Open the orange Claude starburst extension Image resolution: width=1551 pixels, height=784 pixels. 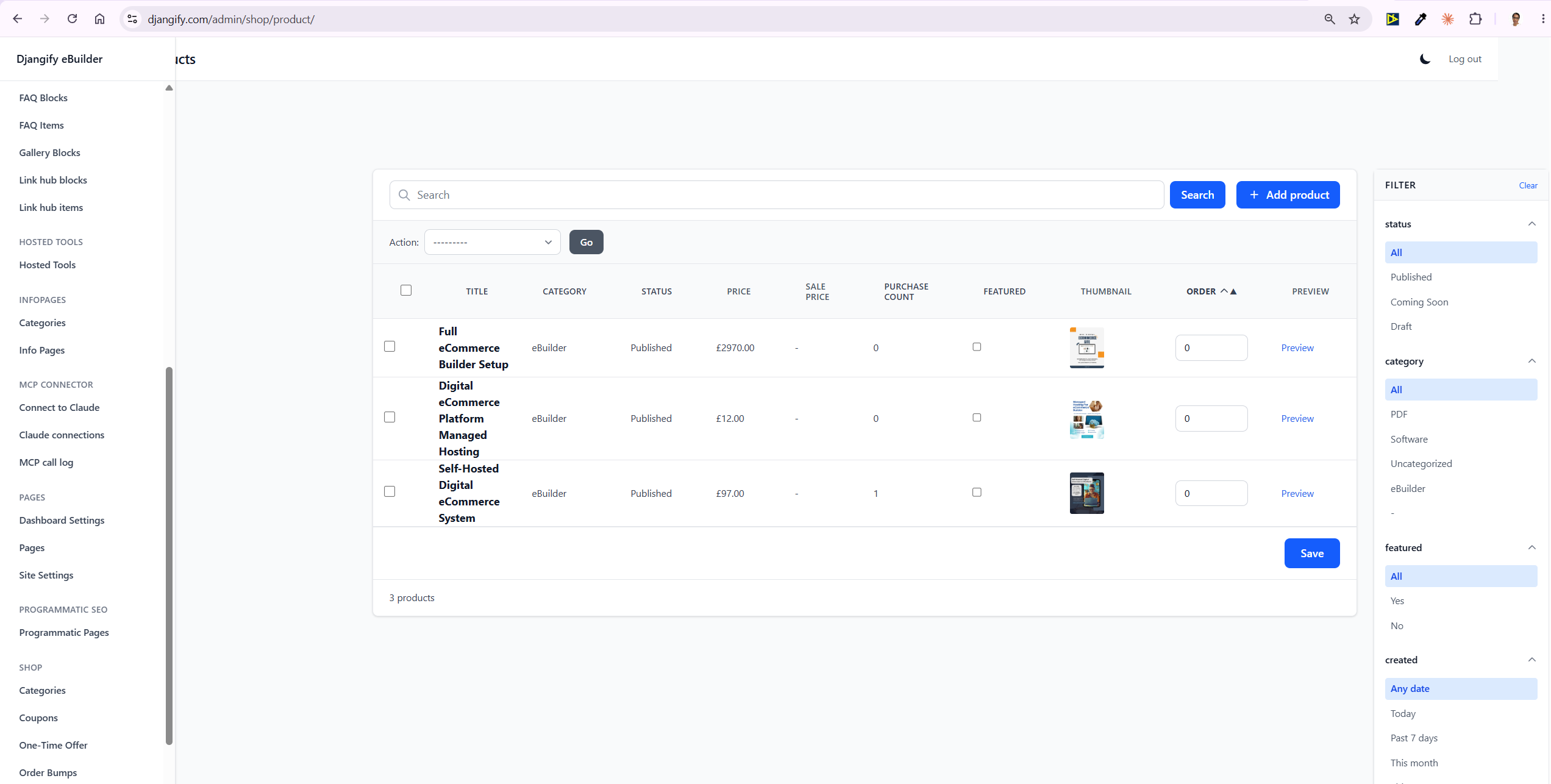pos(1448,19)
